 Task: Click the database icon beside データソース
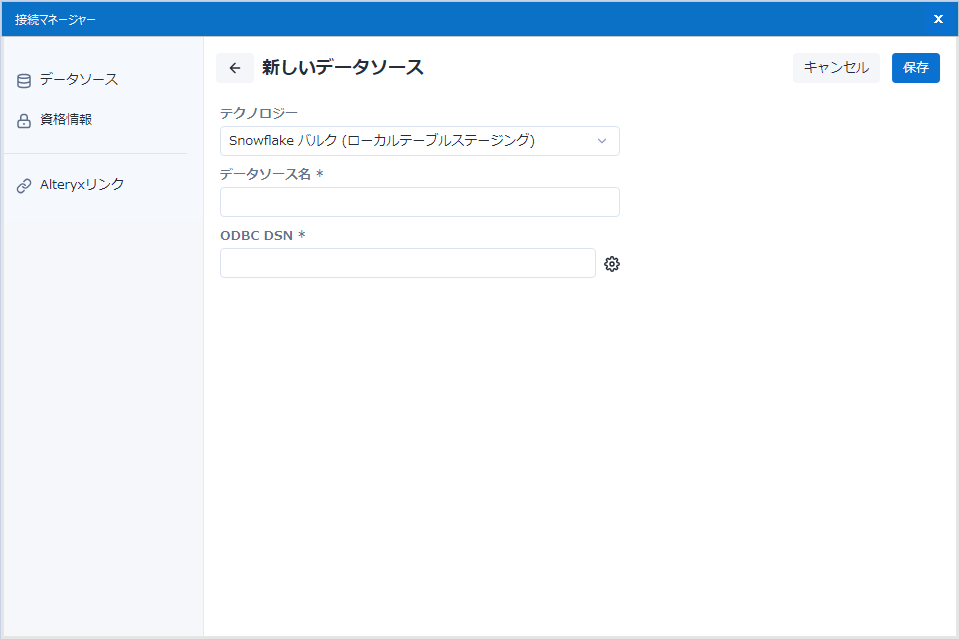24,80
